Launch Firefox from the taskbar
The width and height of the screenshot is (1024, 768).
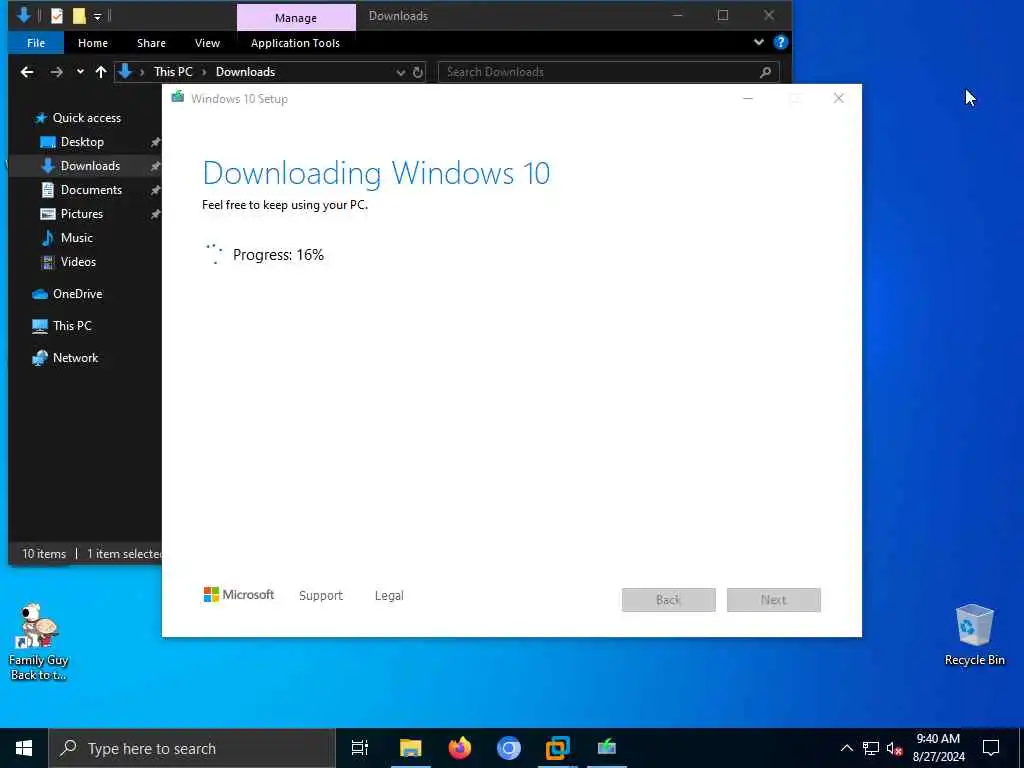[460, 748]
